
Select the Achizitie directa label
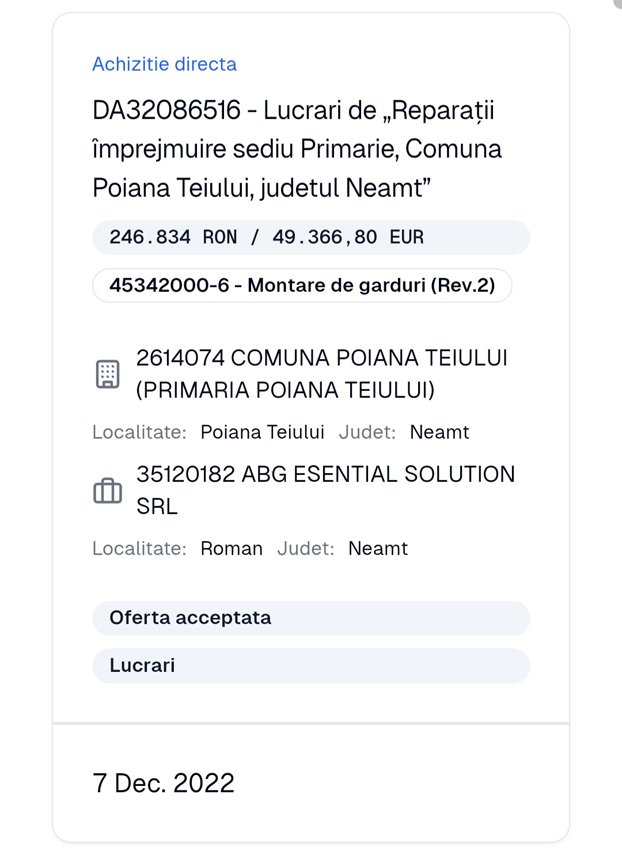click(x=164, y=64)
